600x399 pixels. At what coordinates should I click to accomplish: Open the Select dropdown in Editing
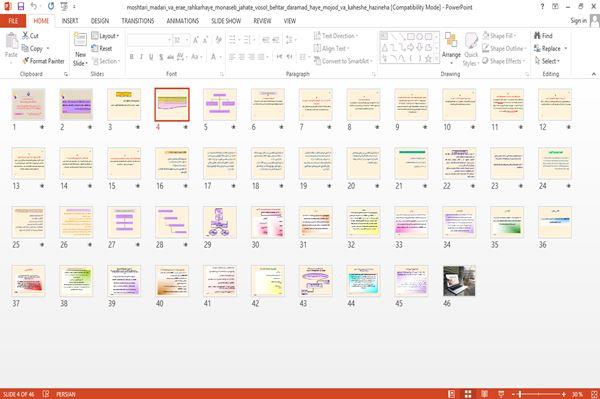coord(547,61)
